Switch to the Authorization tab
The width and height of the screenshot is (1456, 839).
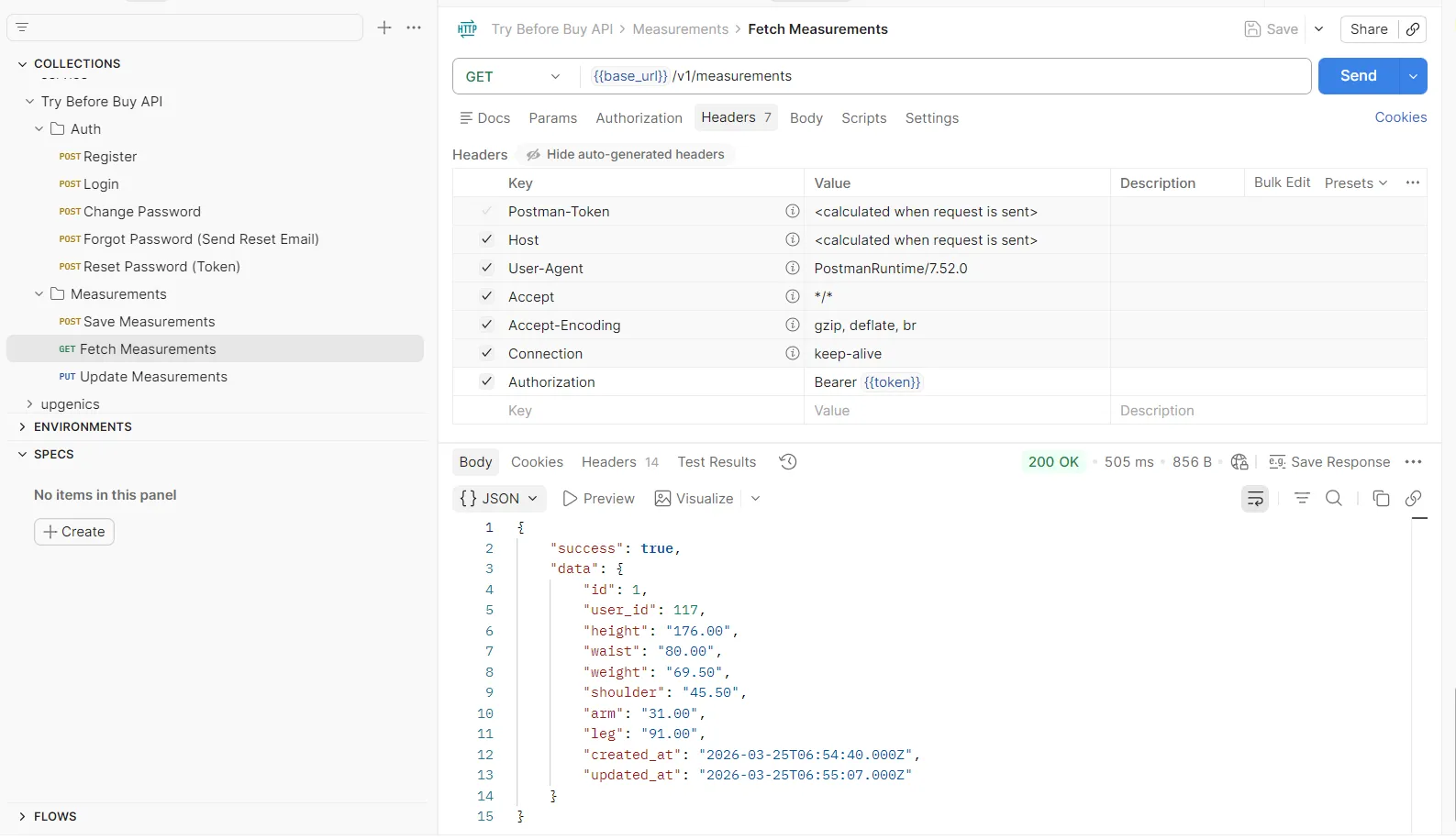639,118
